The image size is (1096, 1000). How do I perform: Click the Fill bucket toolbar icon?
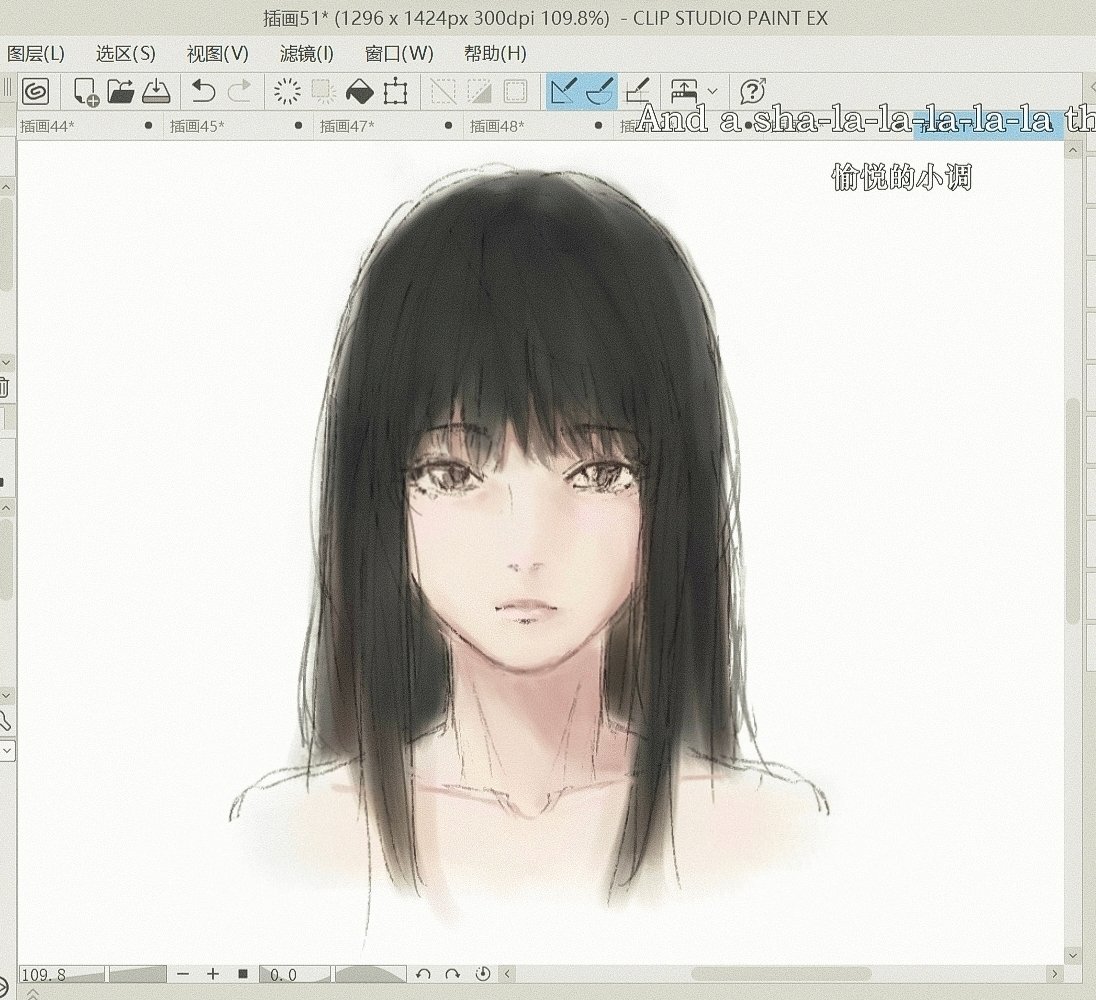[359, 92]
